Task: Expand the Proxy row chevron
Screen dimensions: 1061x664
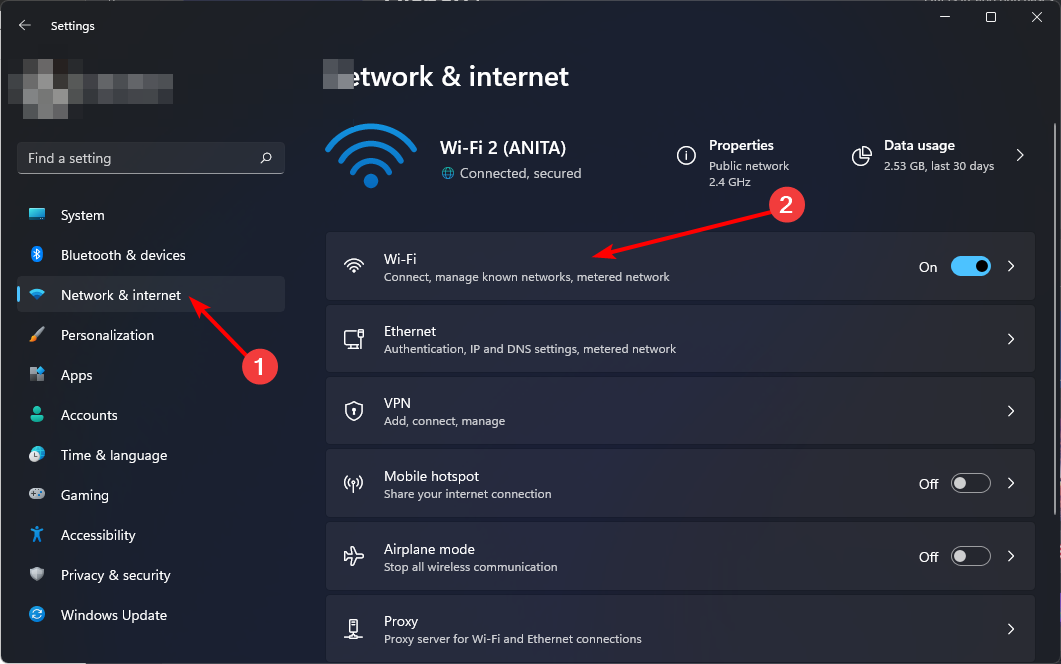Action: click(x=1011, y=629)
